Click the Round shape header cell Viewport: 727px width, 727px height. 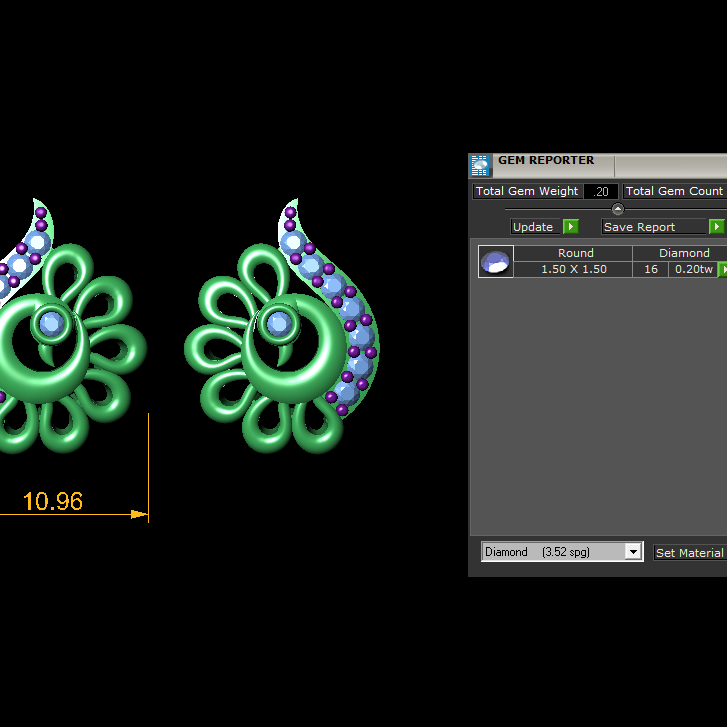point(575,254)
